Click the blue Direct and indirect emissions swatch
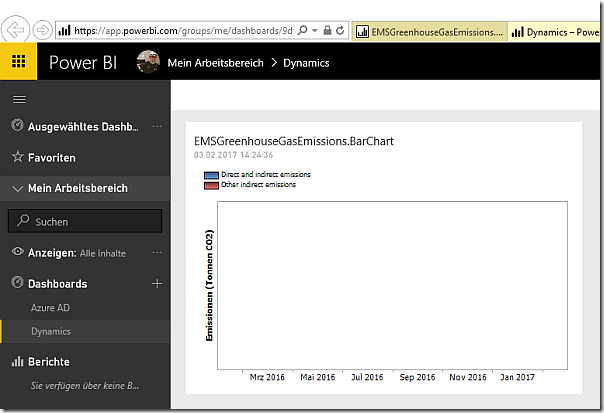604x413 pixels. pyautogui.click(x=211, y=175)
